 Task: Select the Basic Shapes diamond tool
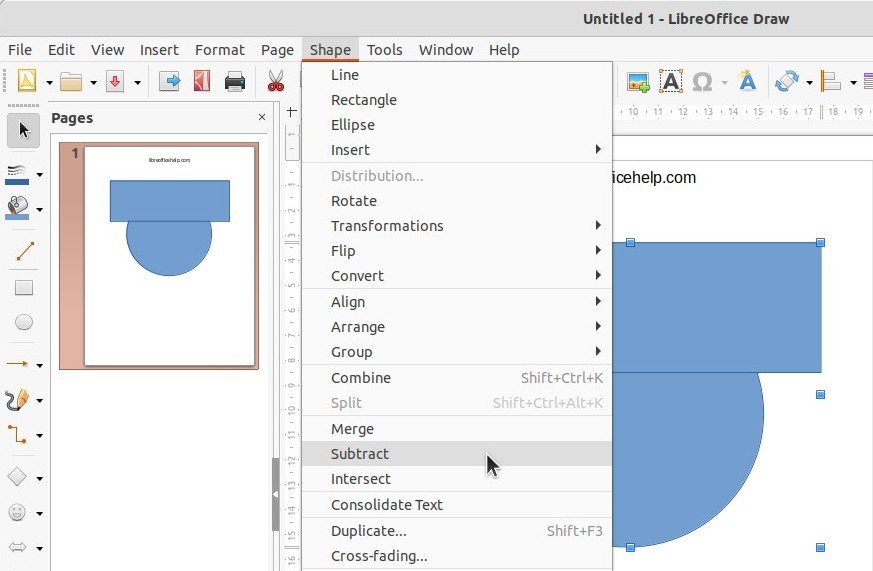(x=17, y=477)
